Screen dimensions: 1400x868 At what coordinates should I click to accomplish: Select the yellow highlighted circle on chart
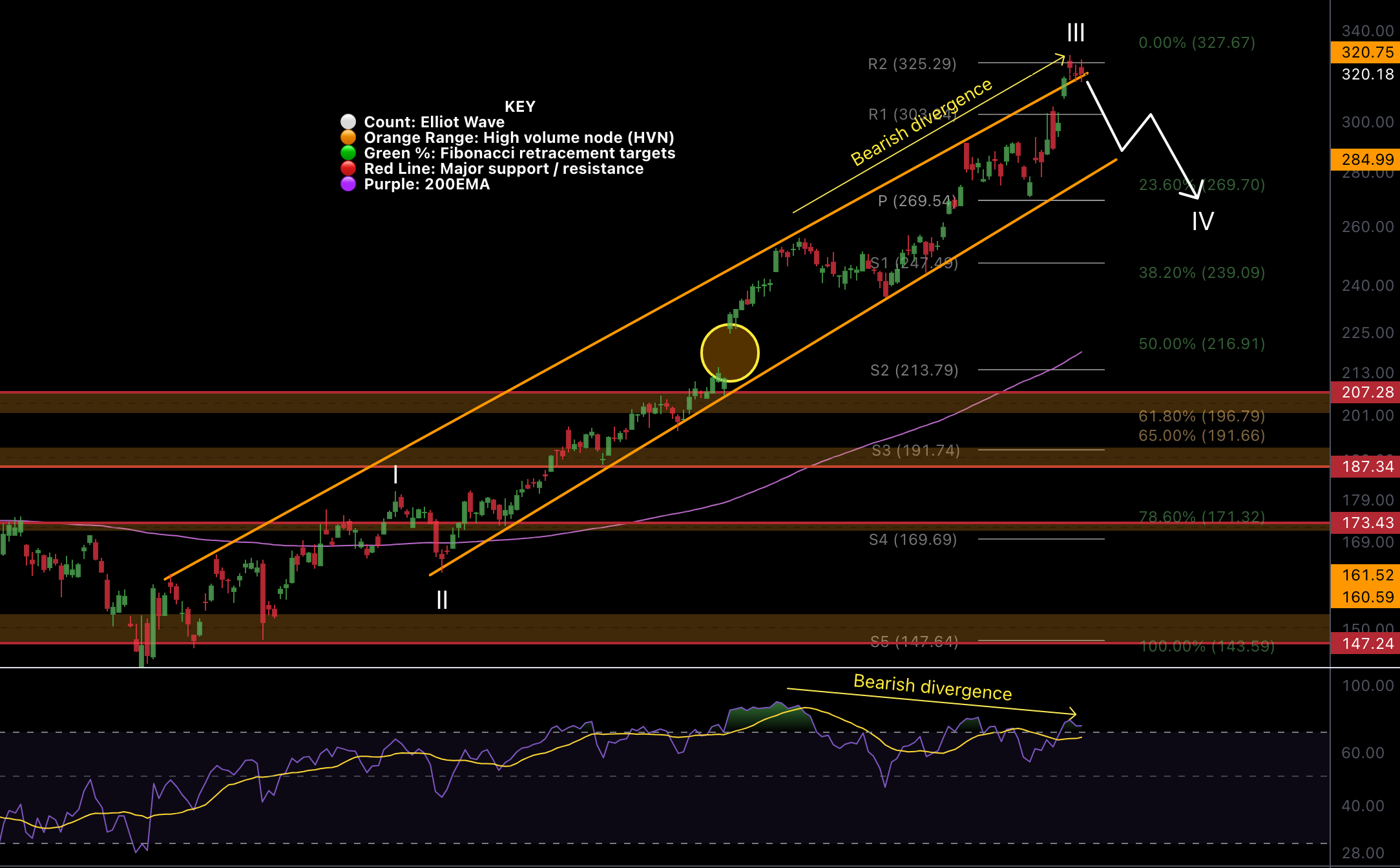[729, 353]
